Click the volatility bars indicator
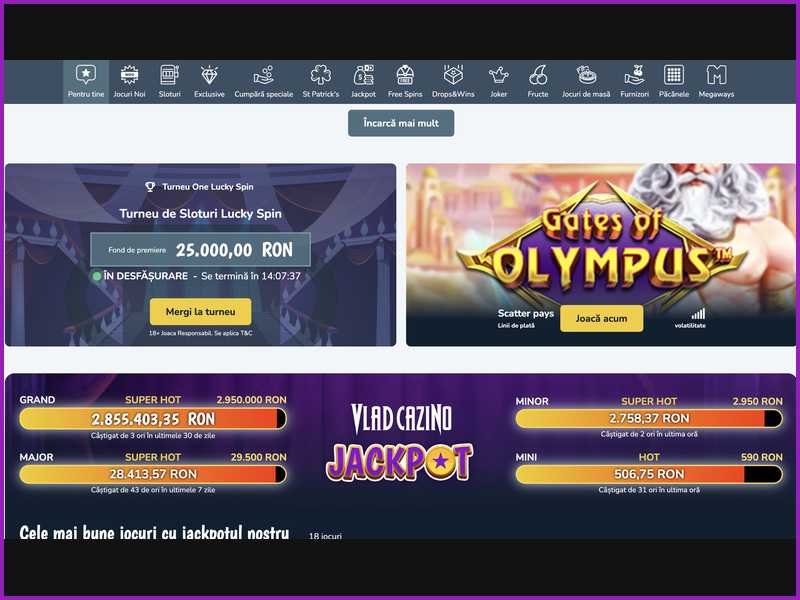 point(698,315)
